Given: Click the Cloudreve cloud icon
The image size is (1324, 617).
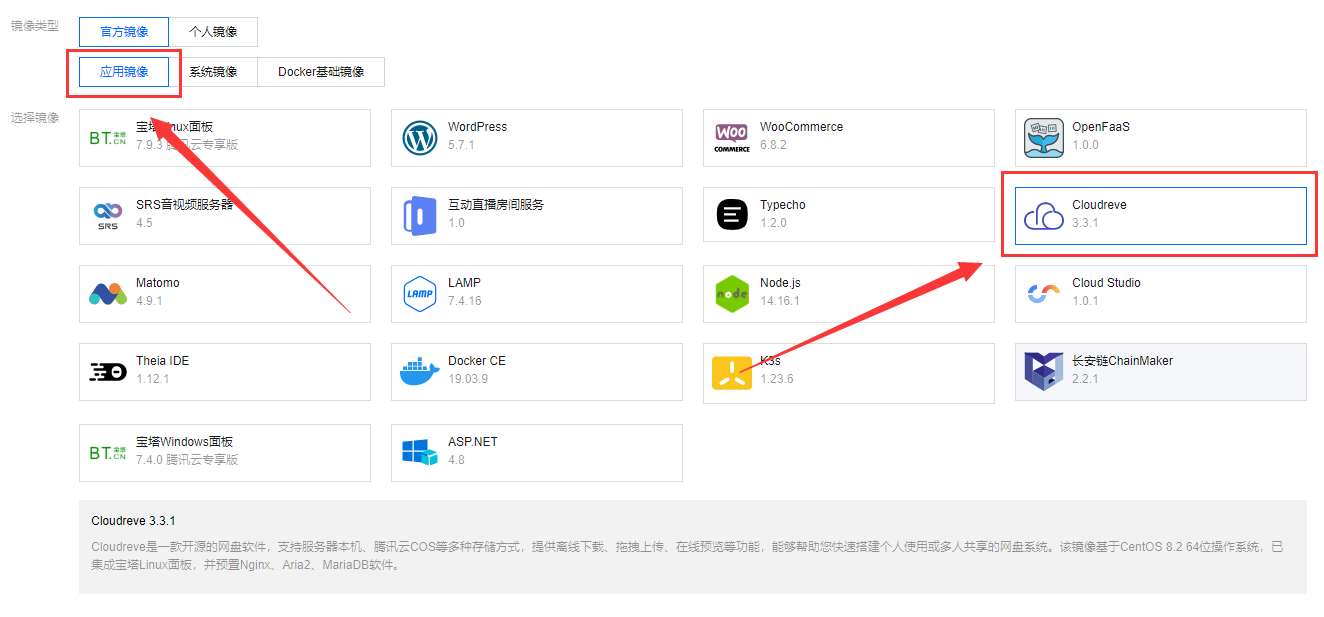Looking at the screenshot, I should [1044, 216].
